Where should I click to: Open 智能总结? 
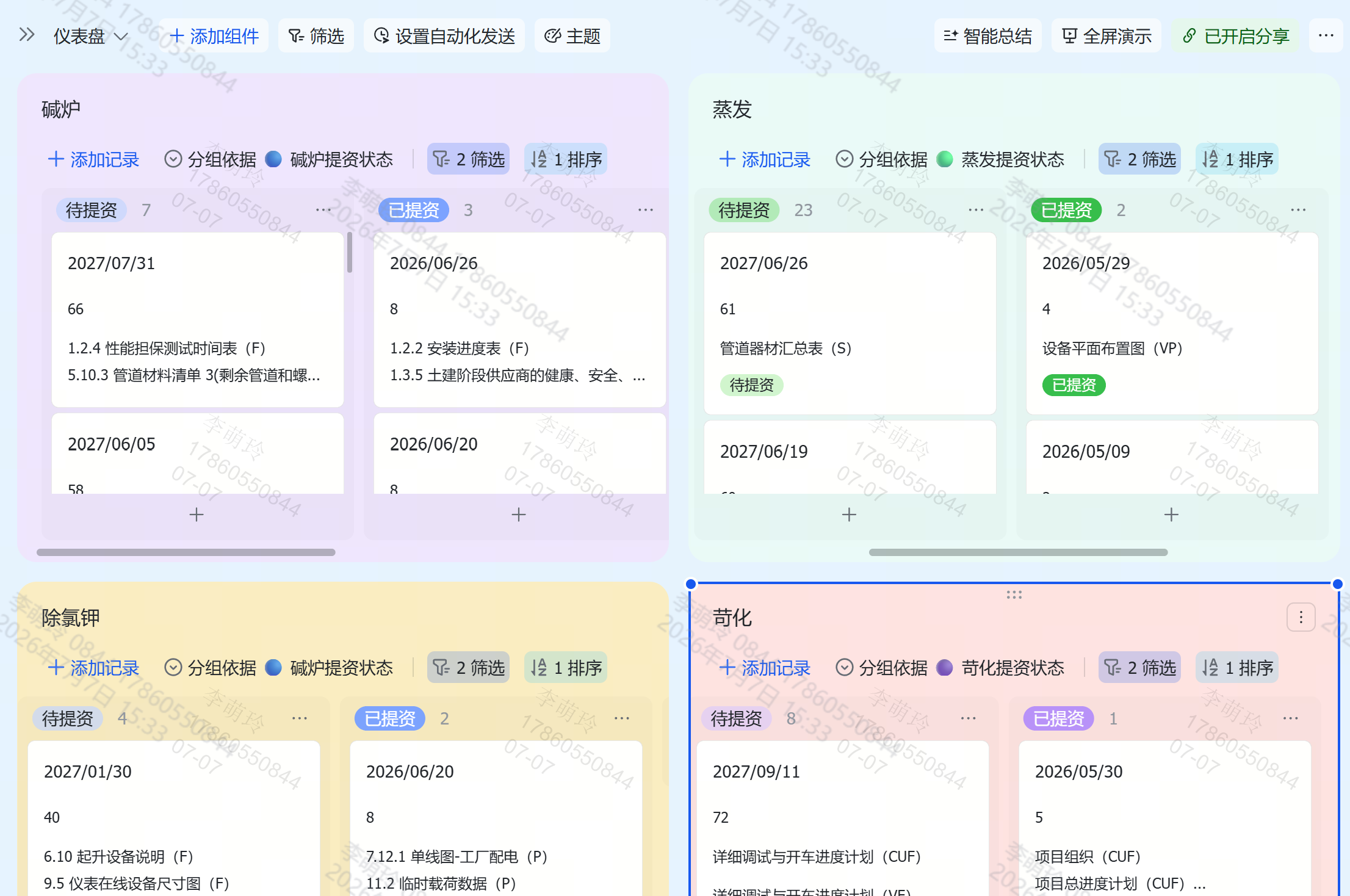987,36
